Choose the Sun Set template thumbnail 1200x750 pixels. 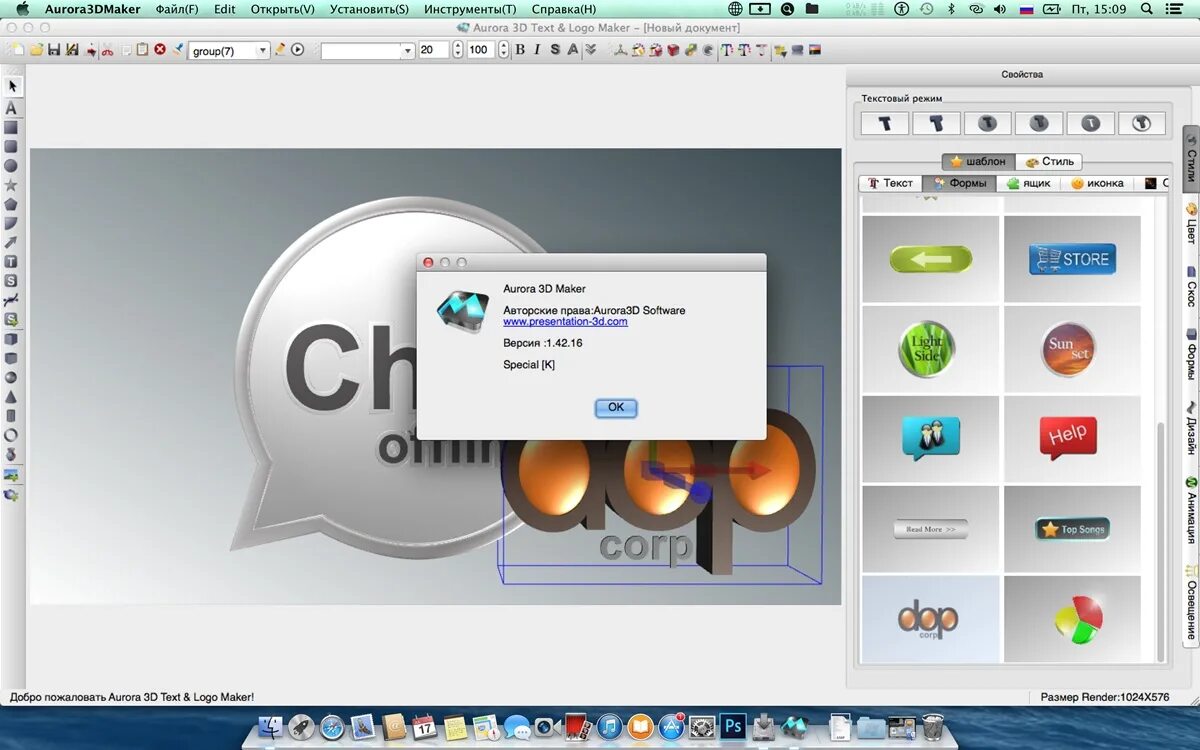1072,349
